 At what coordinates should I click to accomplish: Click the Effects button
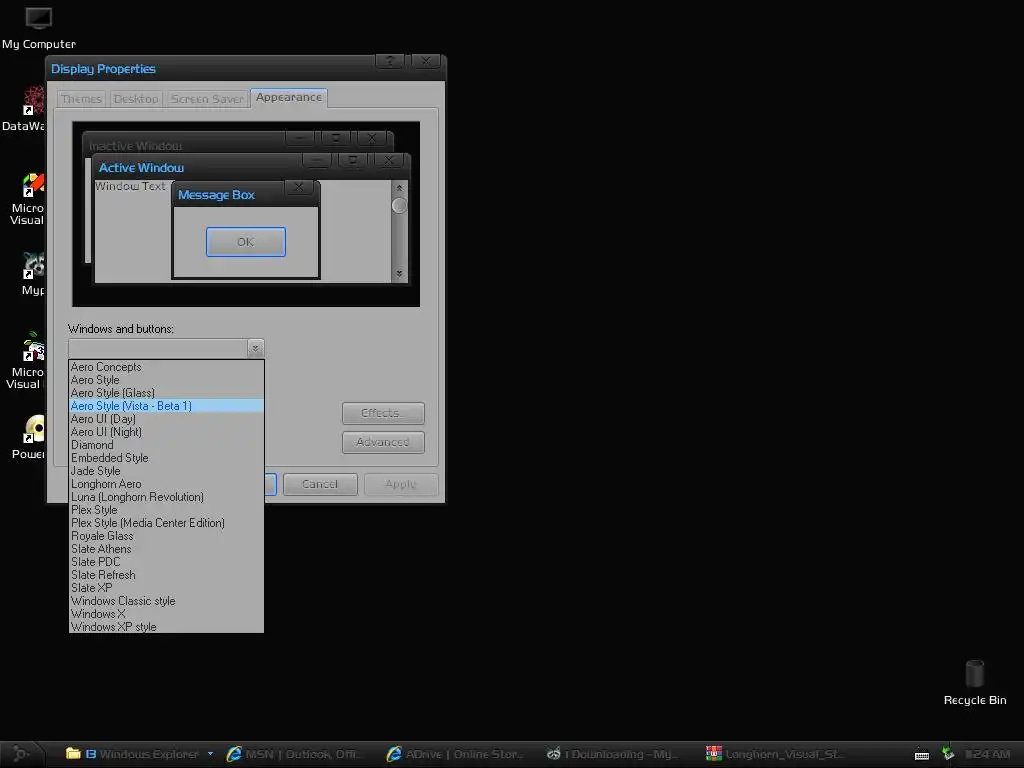click(x=383, y=413)
